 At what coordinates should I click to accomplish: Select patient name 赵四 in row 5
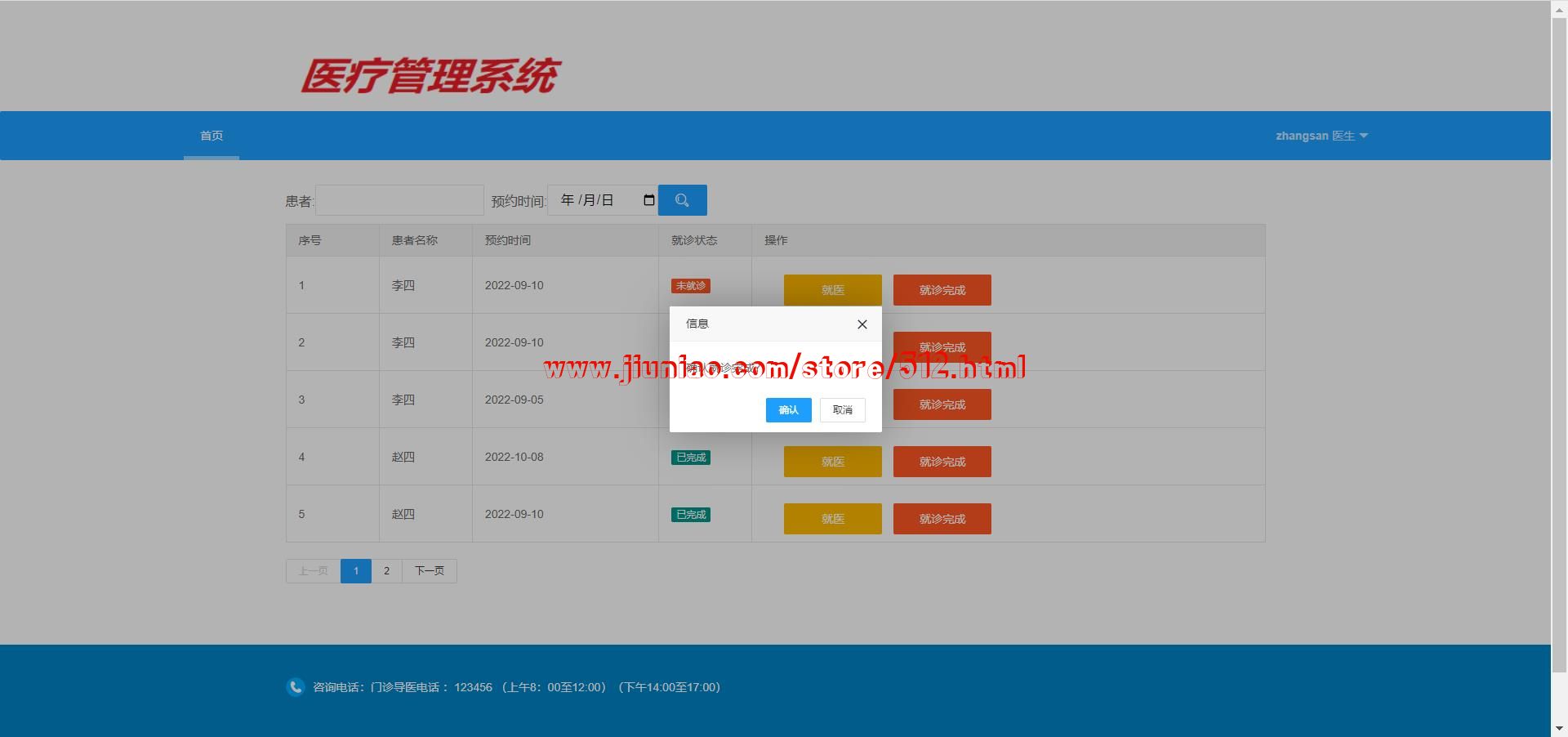(x=403, y=514)
